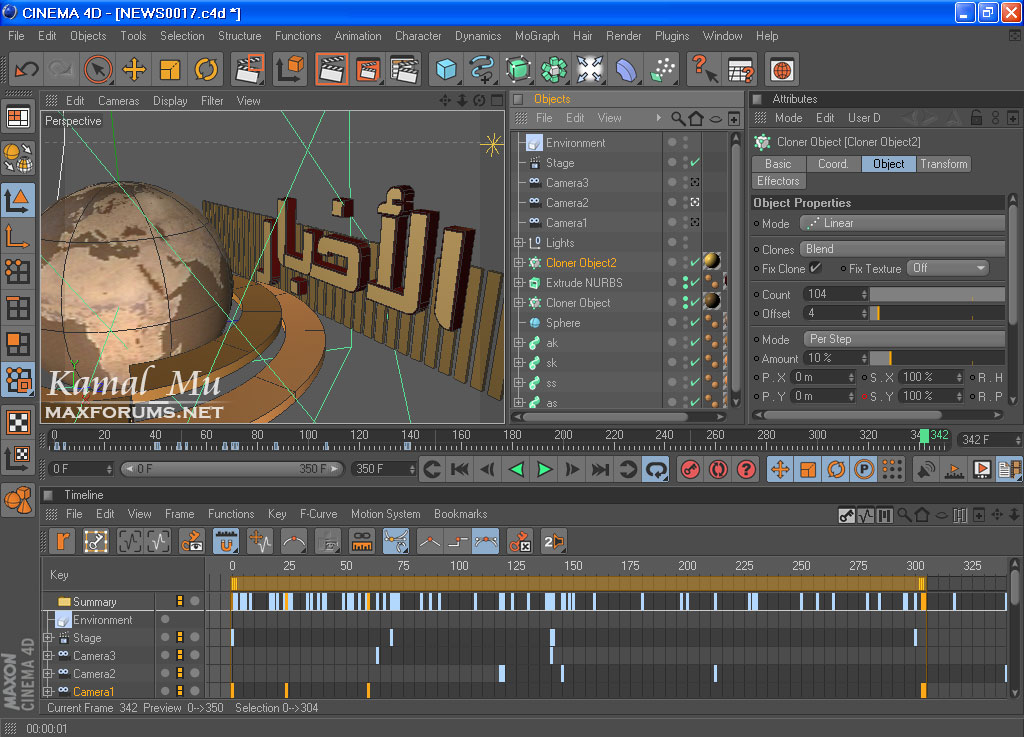1024x737 pixels.
Task: Render the active view with the clapperboard icon
Action: [332, 69]
